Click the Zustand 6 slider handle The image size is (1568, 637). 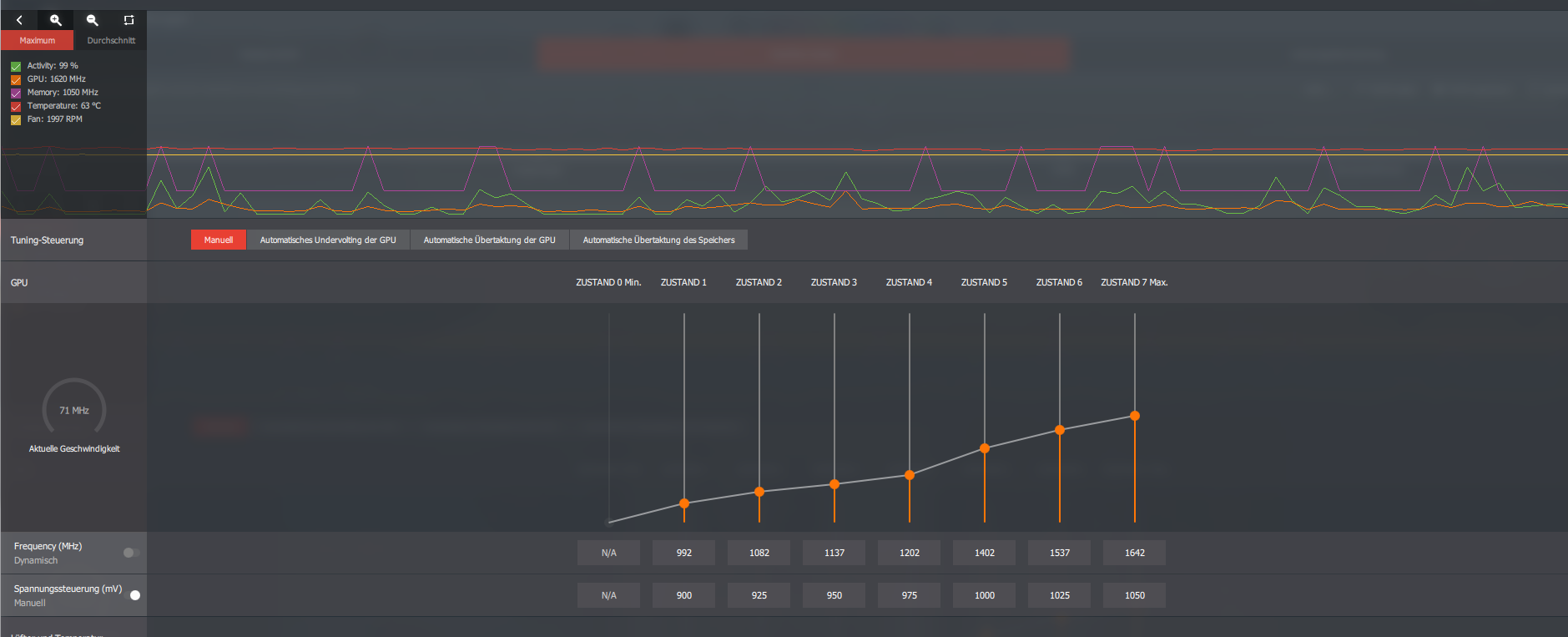(x=1060, y=430)
